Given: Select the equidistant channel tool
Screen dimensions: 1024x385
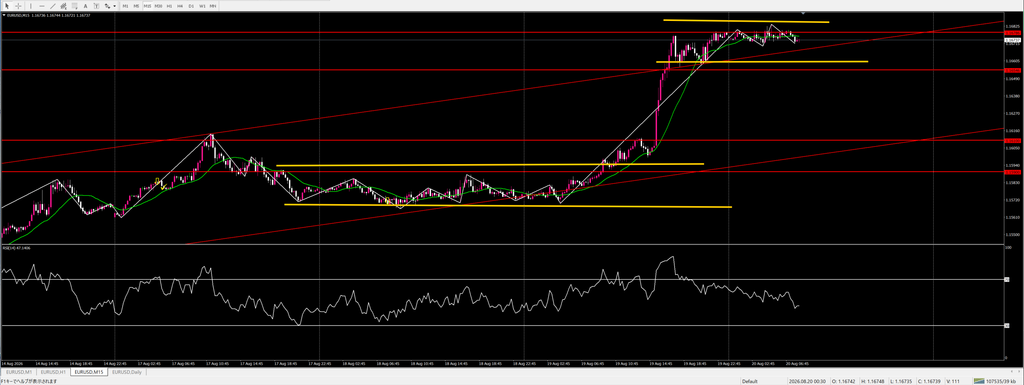Looking at the screenshot, I should 63,6.
